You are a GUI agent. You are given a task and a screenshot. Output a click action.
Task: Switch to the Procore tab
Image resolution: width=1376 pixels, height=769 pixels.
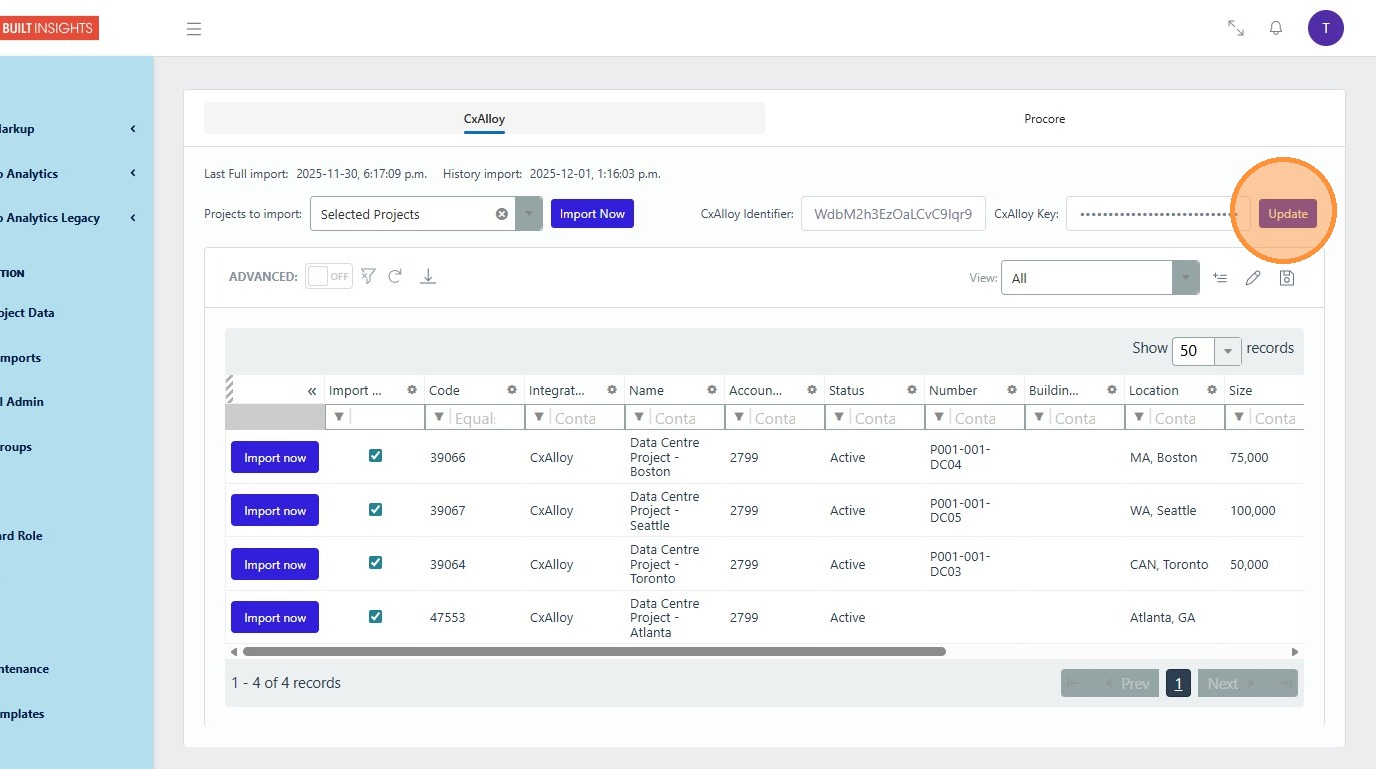(1044, 119)
